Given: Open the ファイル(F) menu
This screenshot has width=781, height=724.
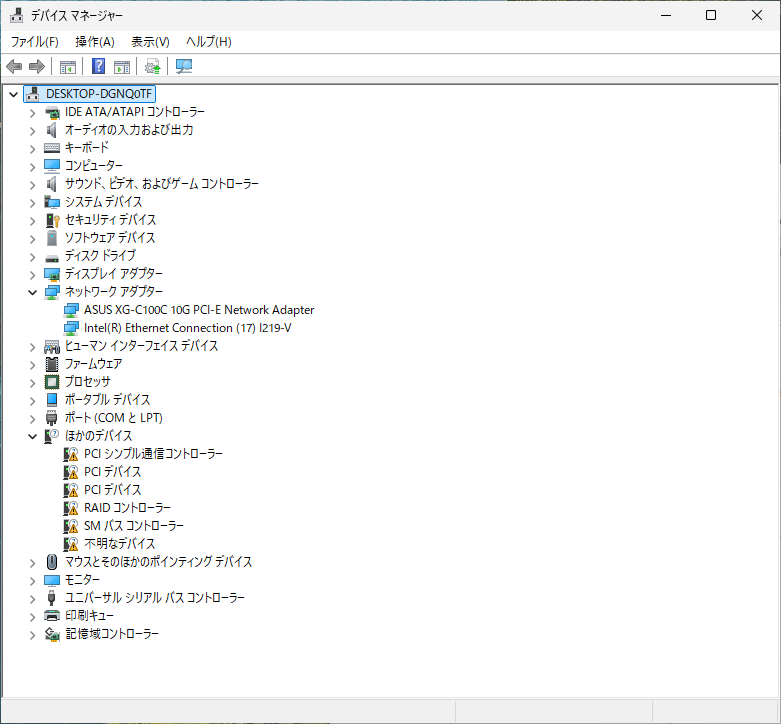Looking at the screenshot, I should coord(34,42).
